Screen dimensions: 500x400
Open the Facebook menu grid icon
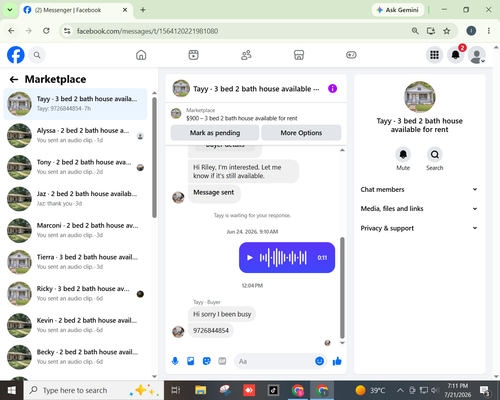(x=434, y=55)
